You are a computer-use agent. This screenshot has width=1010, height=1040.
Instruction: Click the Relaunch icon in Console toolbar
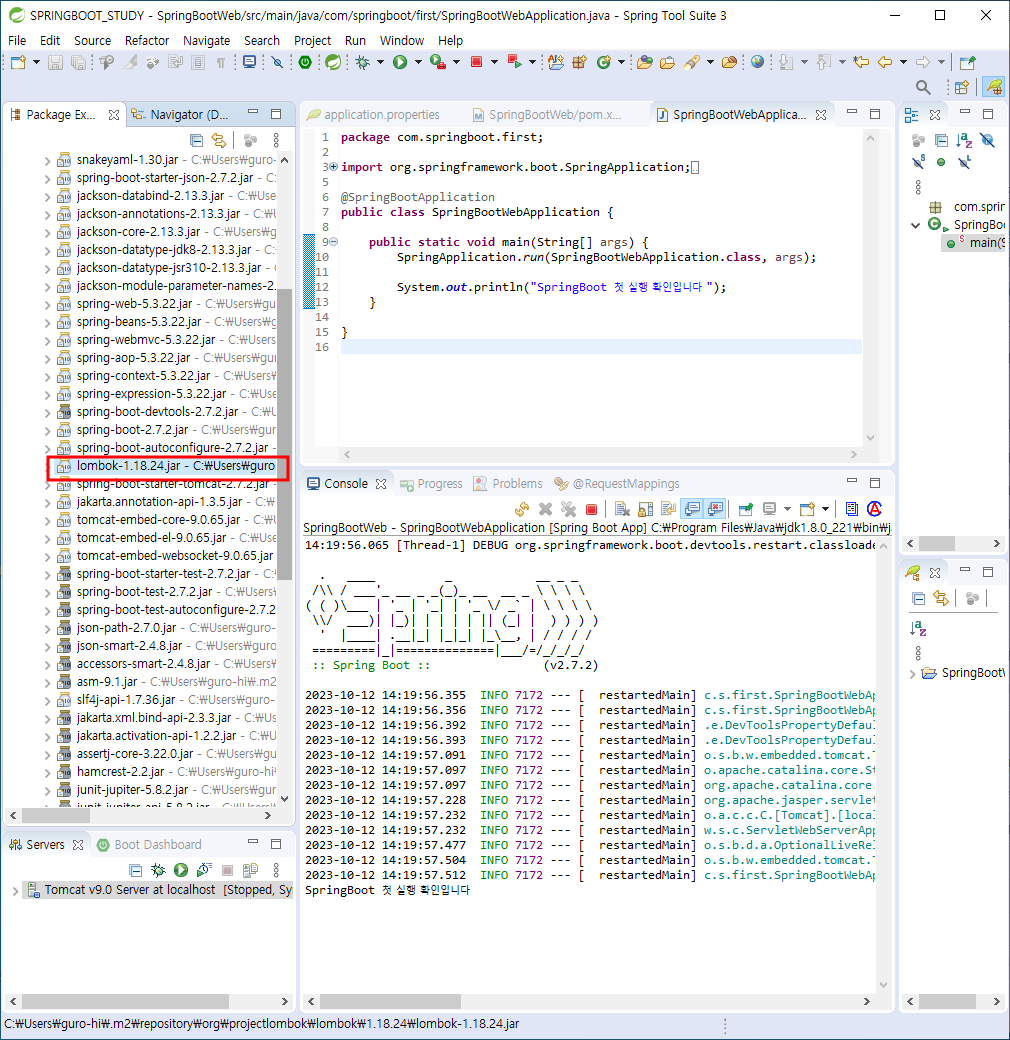(x=522, y=509)
